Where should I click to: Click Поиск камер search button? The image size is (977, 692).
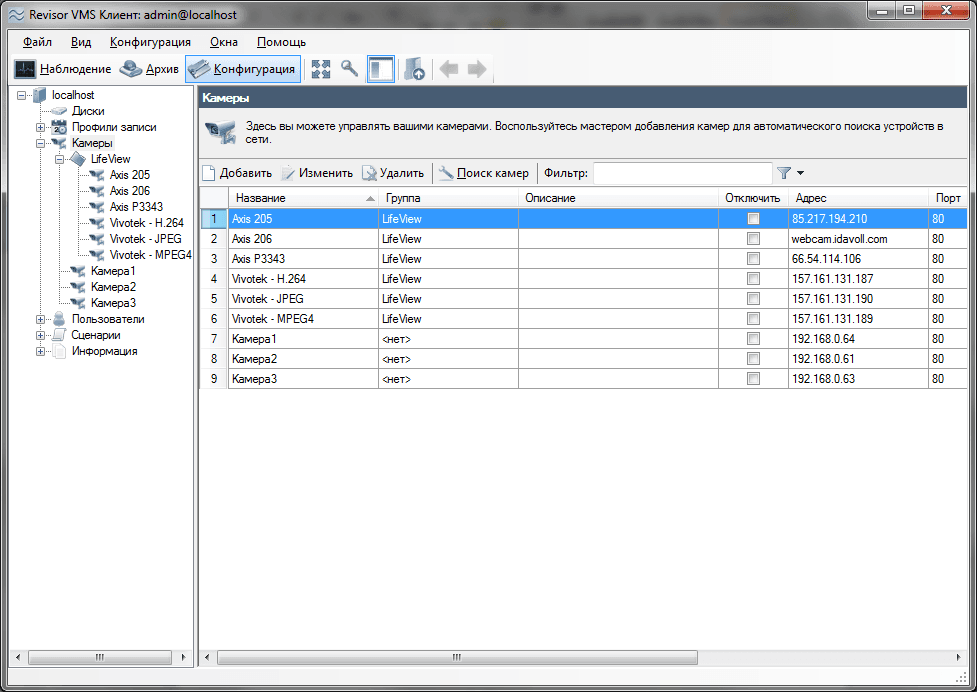(x=484, y=173)
